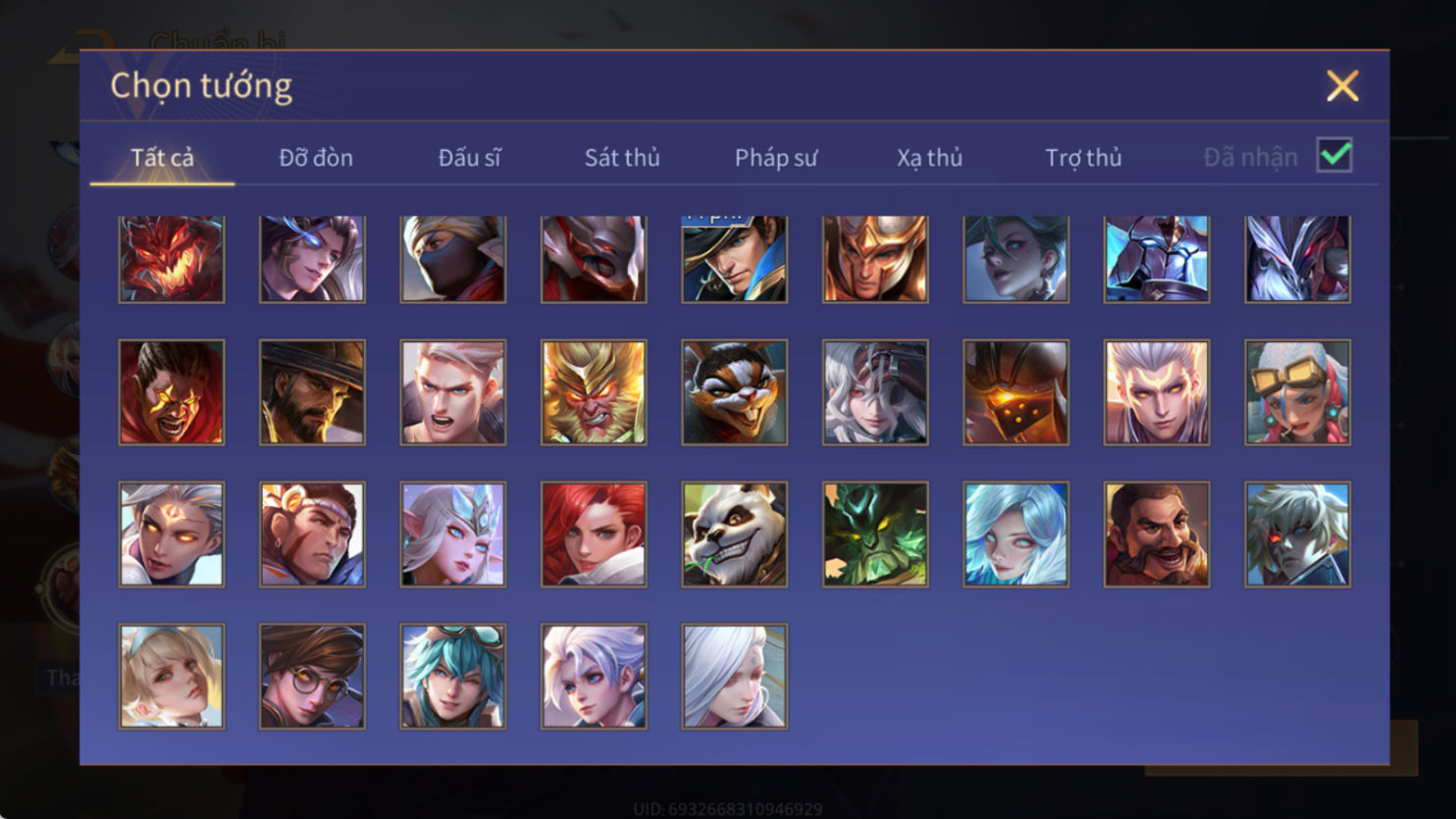Open the Đấu sĩ tab

[469, 158]
